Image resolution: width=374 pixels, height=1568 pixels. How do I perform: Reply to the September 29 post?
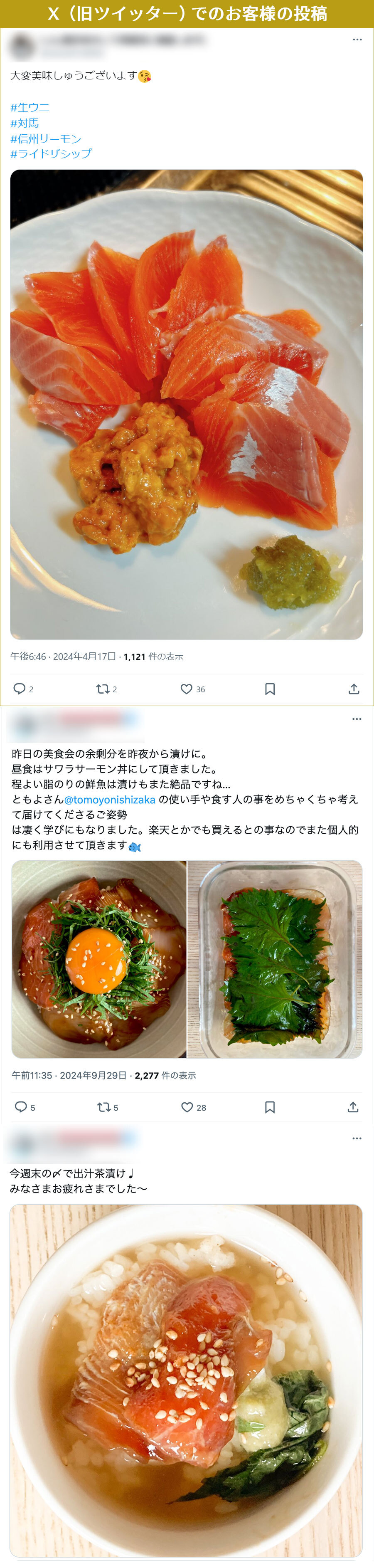(x=21, y=1106)
